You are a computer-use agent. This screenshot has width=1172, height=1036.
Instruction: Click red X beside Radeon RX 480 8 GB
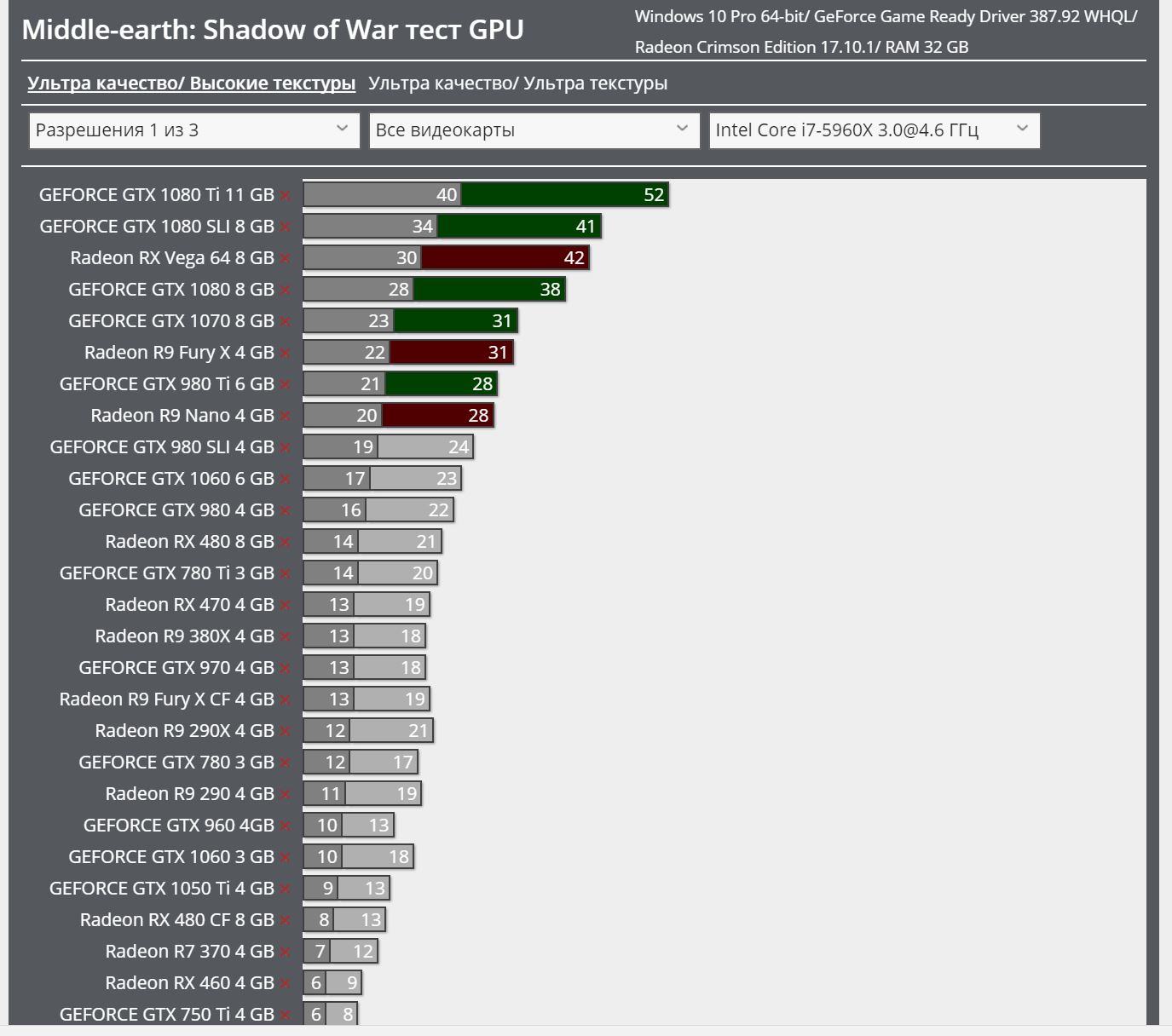285,543
